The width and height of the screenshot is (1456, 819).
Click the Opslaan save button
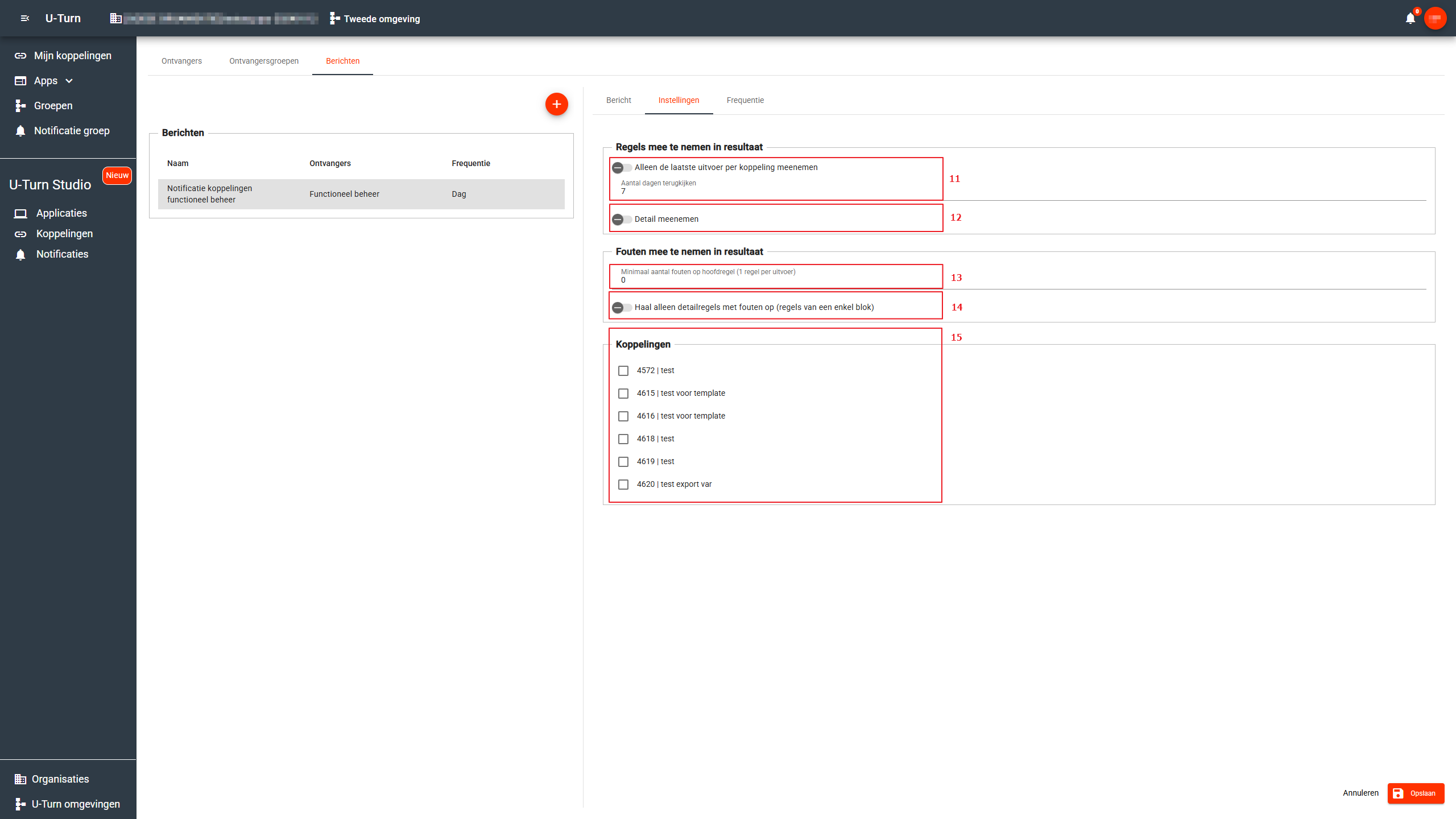click(1415, 793)
